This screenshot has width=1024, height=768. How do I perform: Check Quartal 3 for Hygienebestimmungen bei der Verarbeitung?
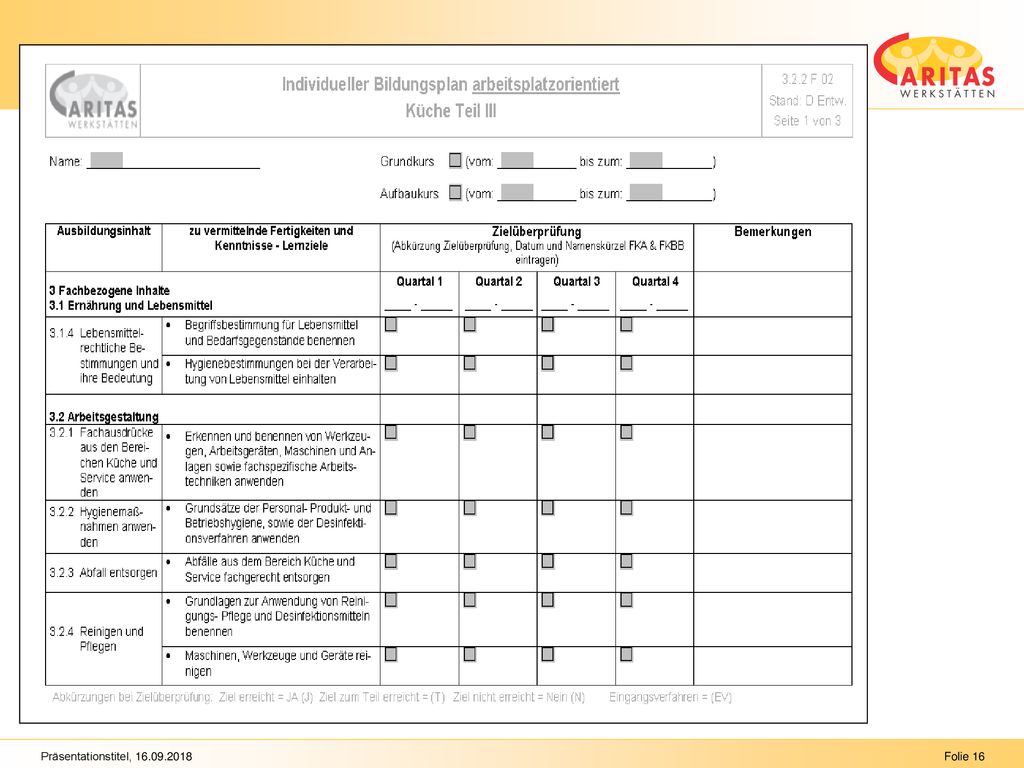pyautogui.click(x=548, y=363)
